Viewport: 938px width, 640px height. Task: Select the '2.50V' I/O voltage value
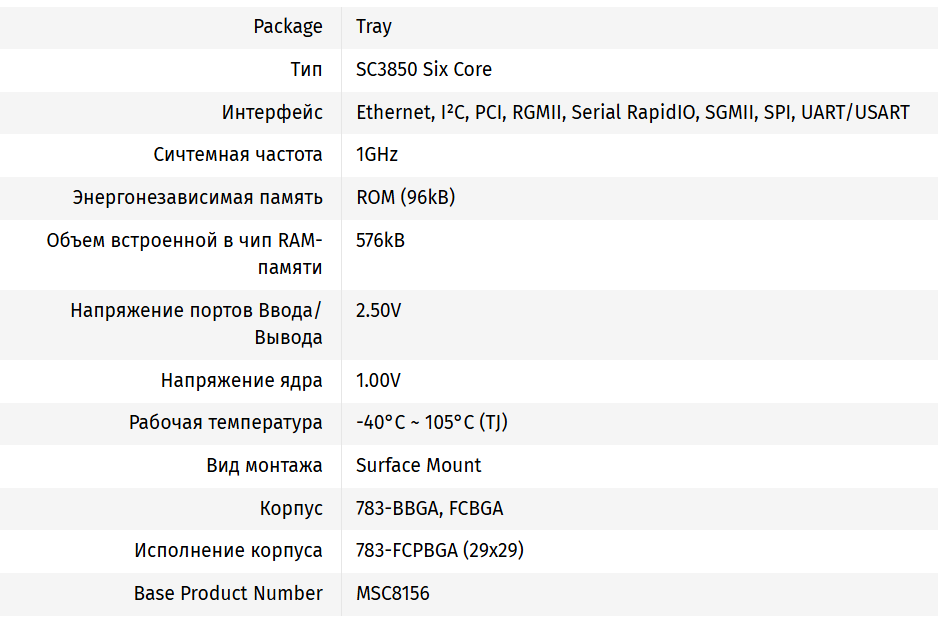click(378, 310)
